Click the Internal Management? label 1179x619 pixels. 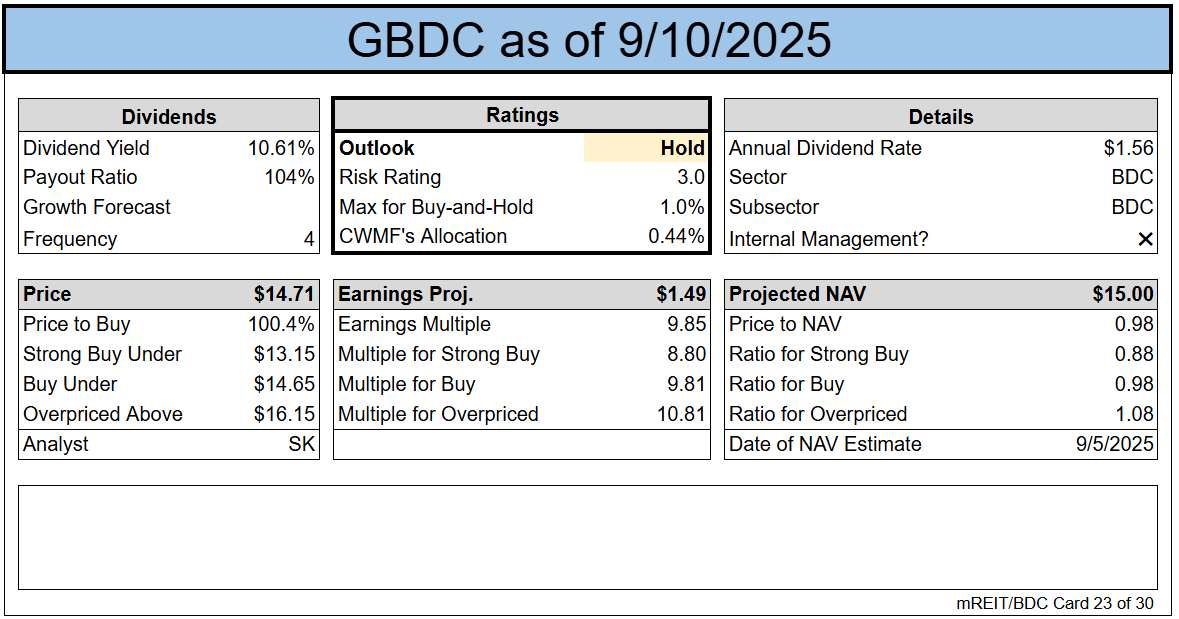pyautogui.click(x=829, y=239)
